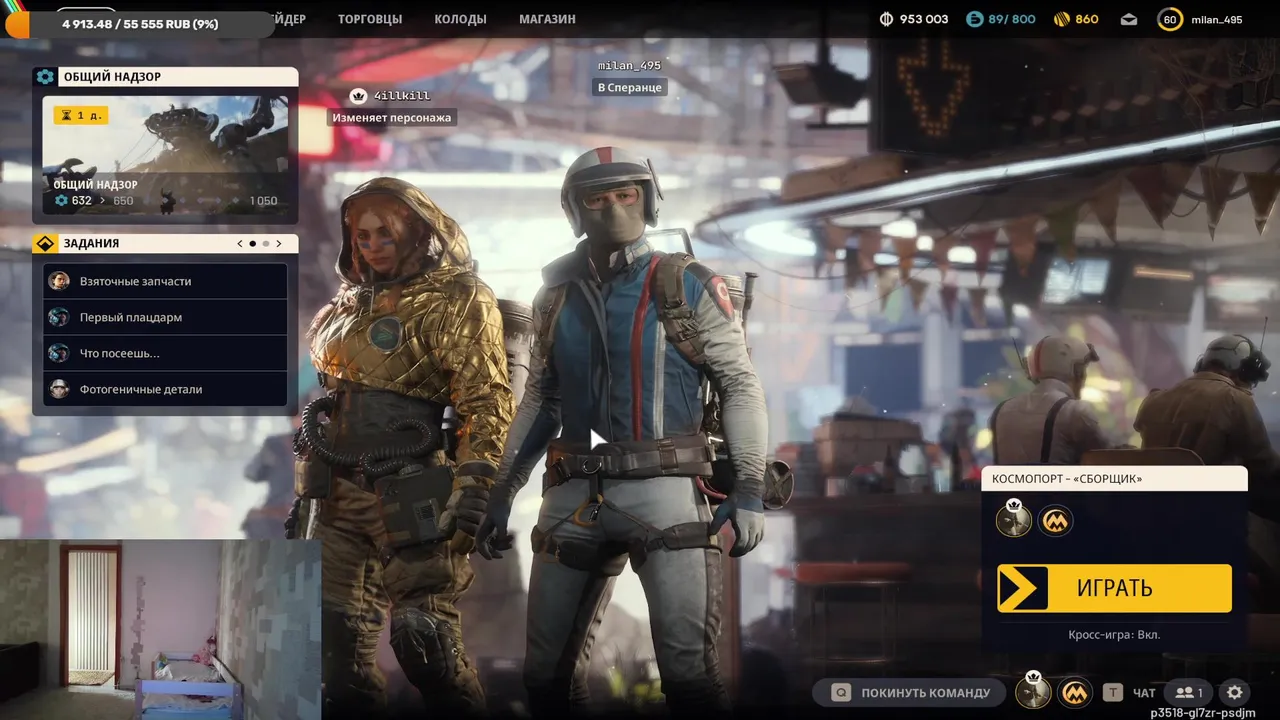Open the Колоды tab

tap(460, 19)
